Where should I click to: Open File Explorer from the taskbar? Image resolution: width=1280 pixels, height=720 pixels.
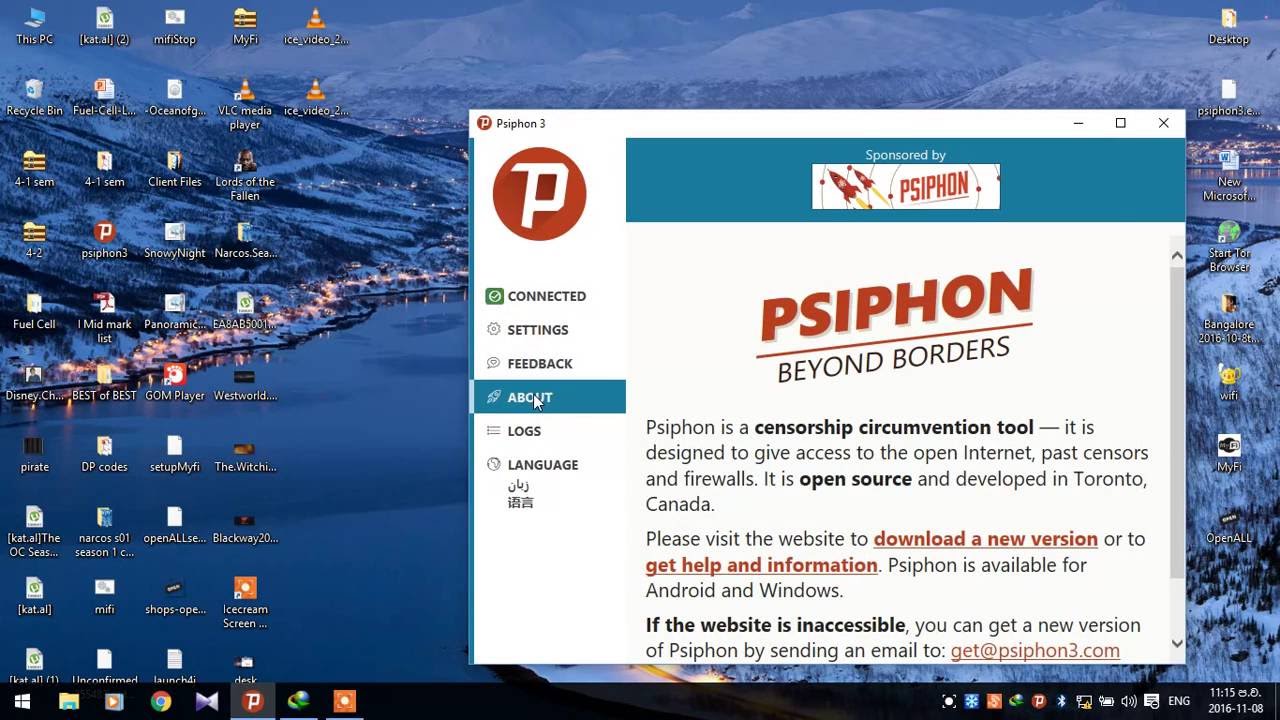68,701
